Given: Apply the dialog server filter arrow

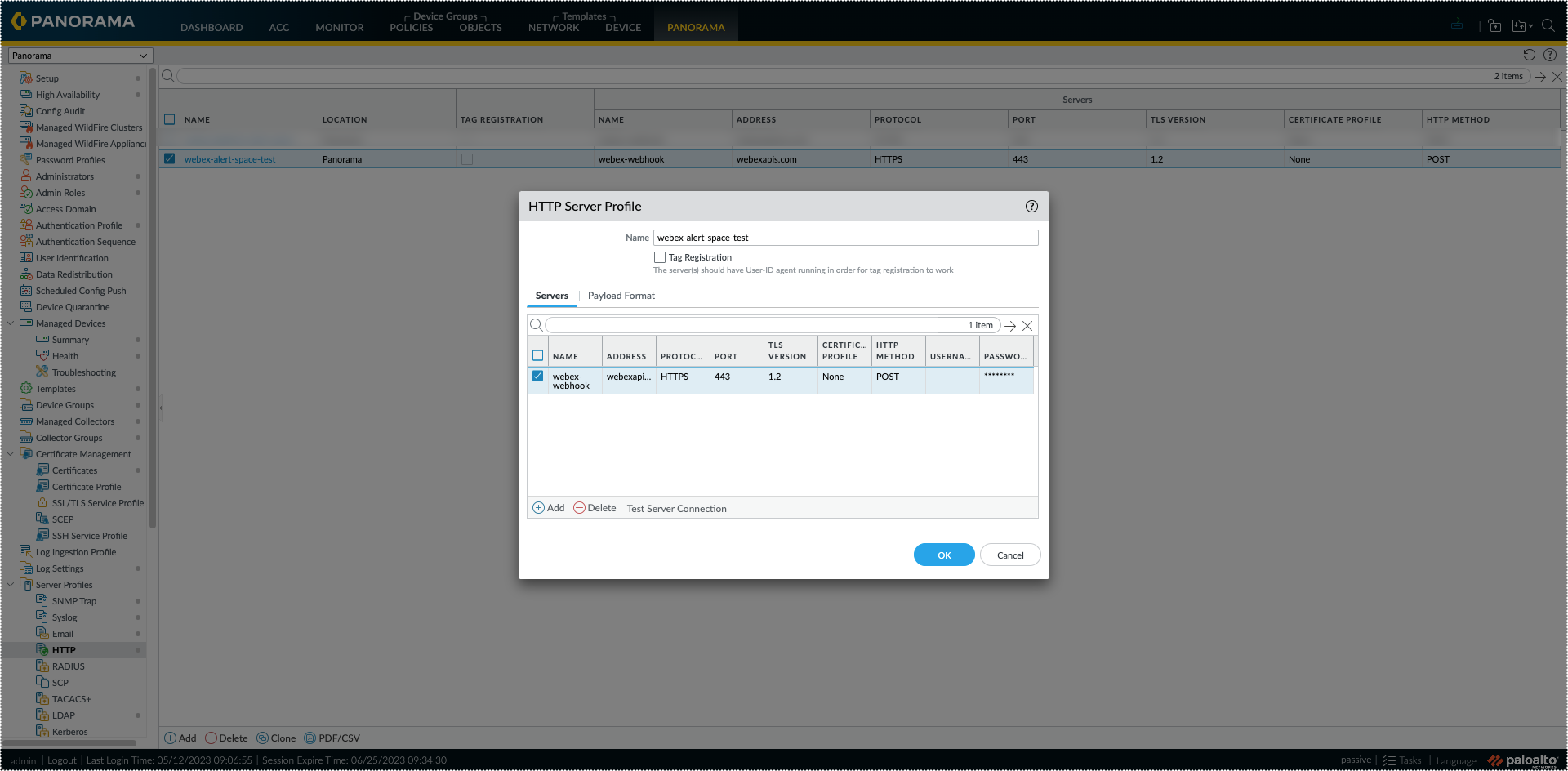Looking at the screenshot, I should click(x=1010, y=325).
